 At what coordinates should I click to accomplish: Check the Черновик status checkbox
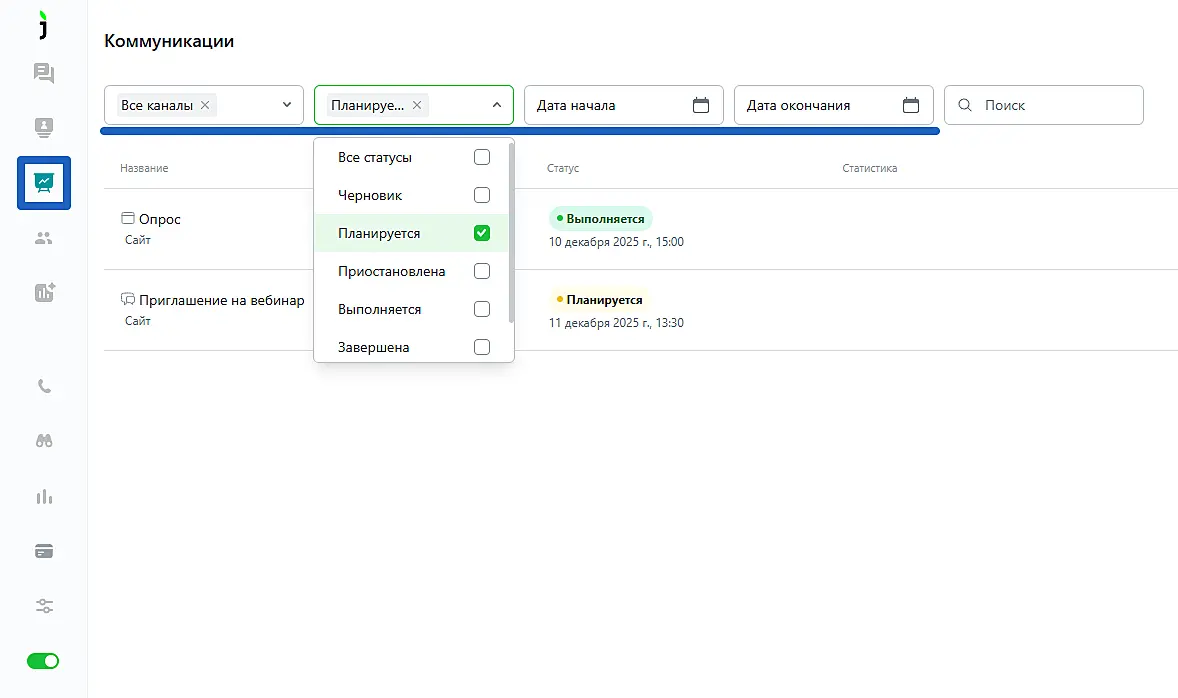[x=481, y=195]
